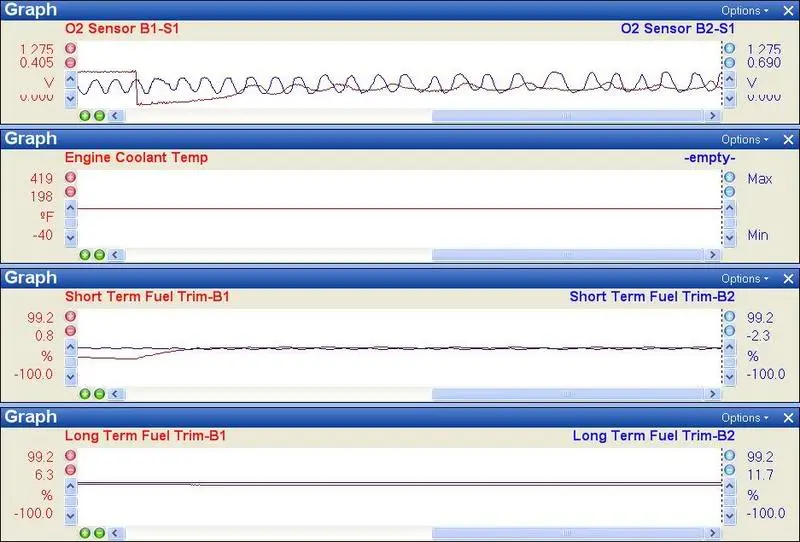Select the 'O2 Sensor B1-S1' label
The width and height of the screenshot is (800, 542).
[122, 29]
